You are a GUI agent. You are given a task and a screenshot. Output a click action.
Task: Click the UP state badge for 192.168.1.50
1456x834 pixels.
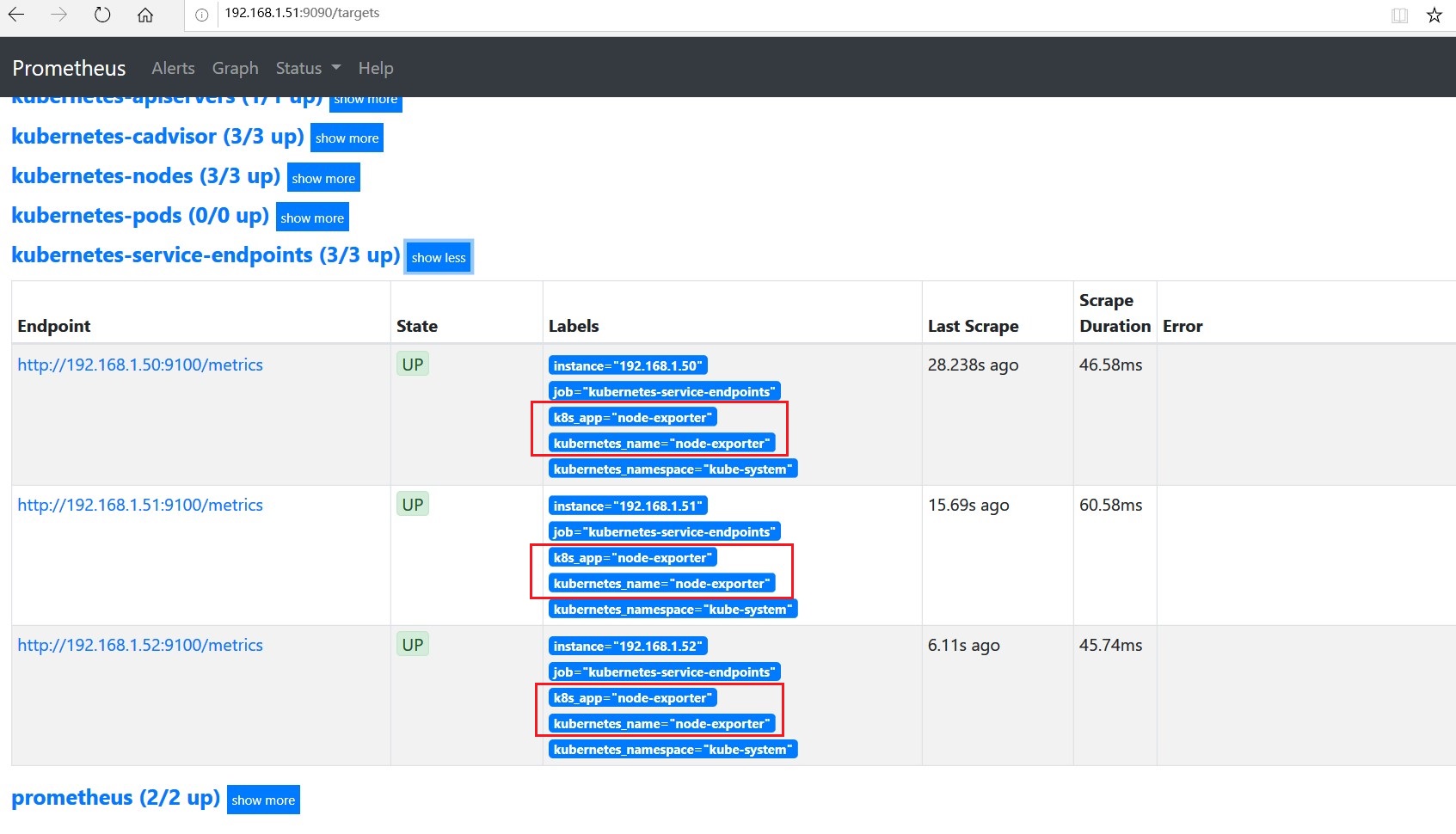[413, 364]
